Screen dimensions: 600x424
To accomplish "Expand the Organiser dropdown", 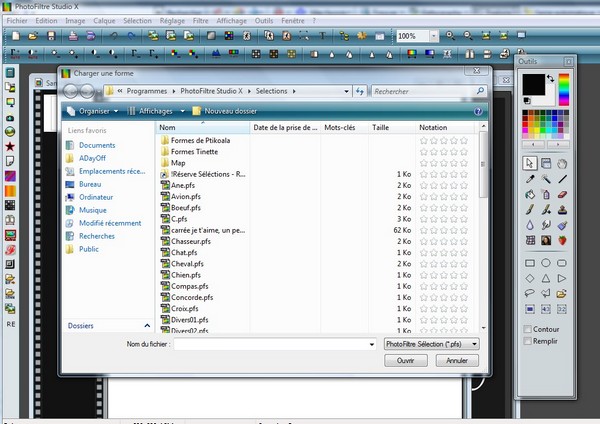I will 116,111.
